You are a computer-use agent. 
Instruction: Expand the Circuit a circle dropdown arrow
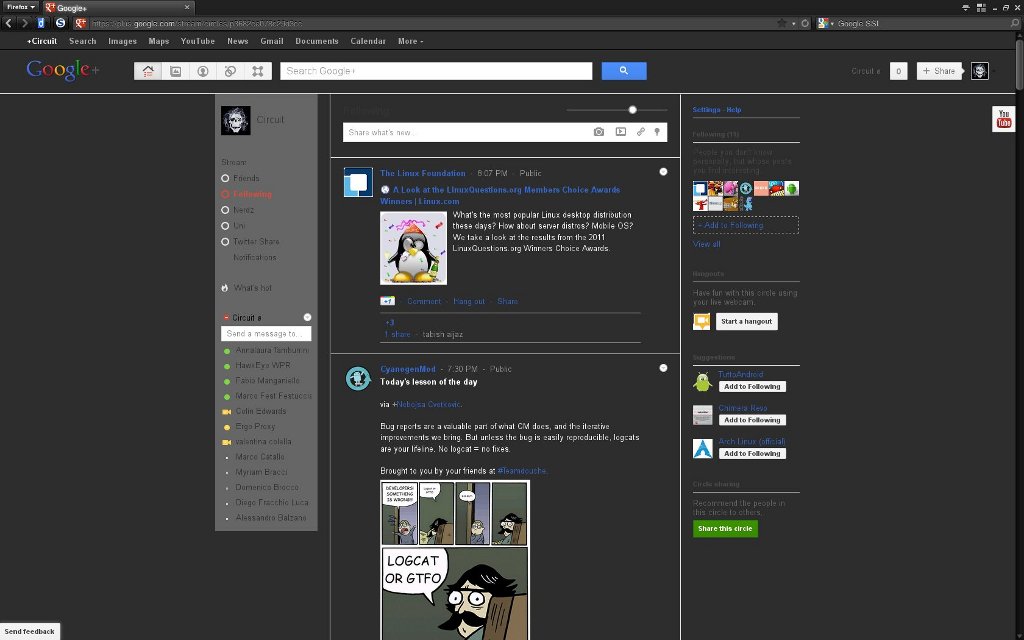pyautogui.click(x=307, y=317)
